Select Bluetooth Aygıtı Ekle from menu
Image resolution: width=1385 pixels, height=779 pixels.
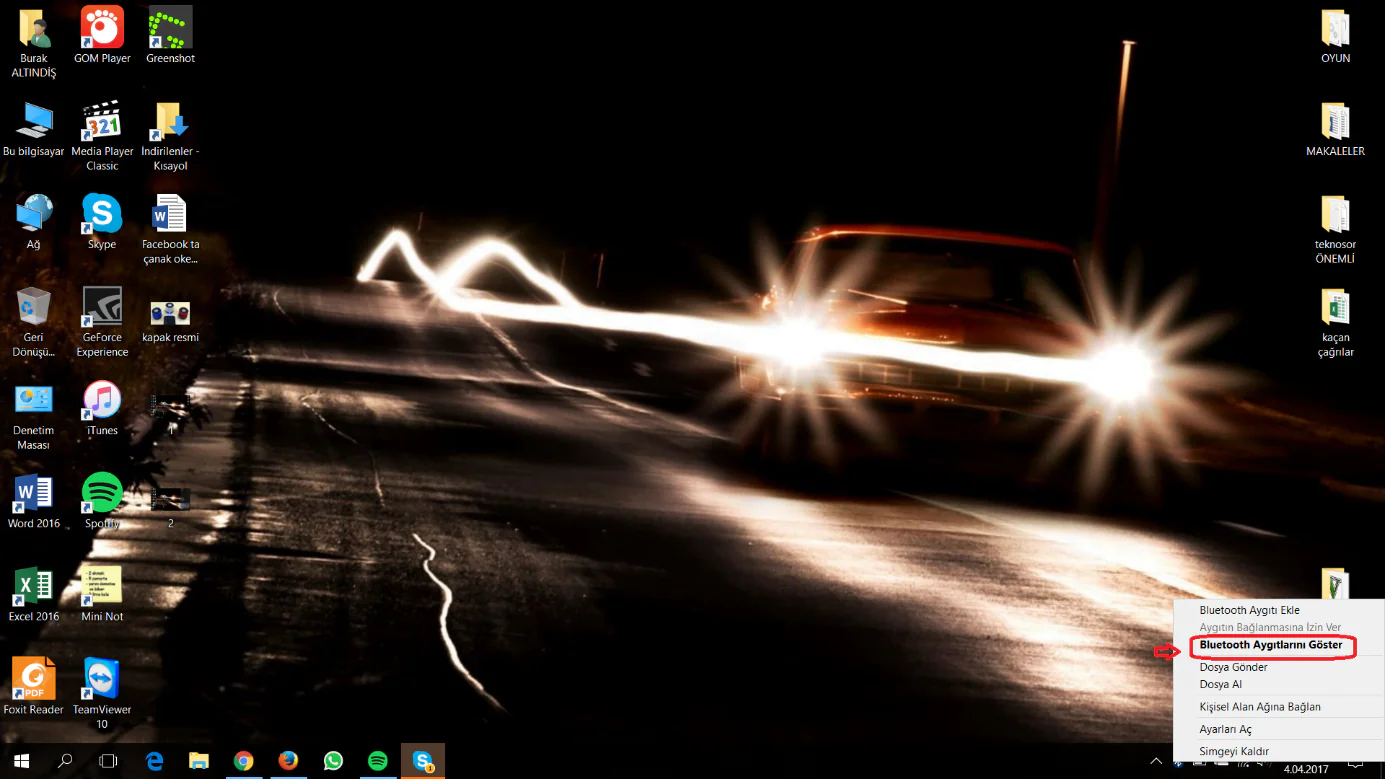click(1249, 610)
